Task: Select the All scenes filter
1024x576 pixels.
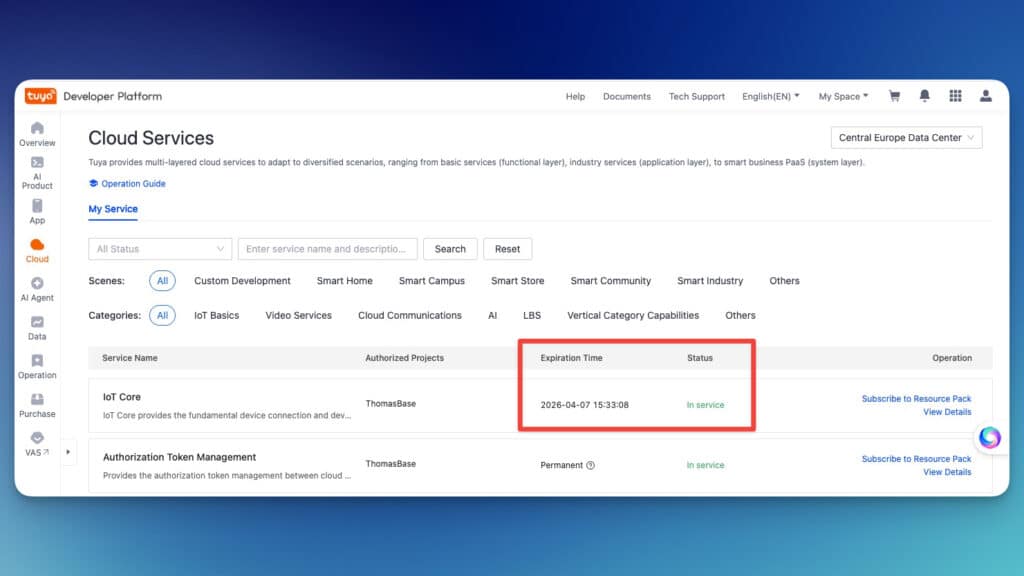Action: coord(162,281)
